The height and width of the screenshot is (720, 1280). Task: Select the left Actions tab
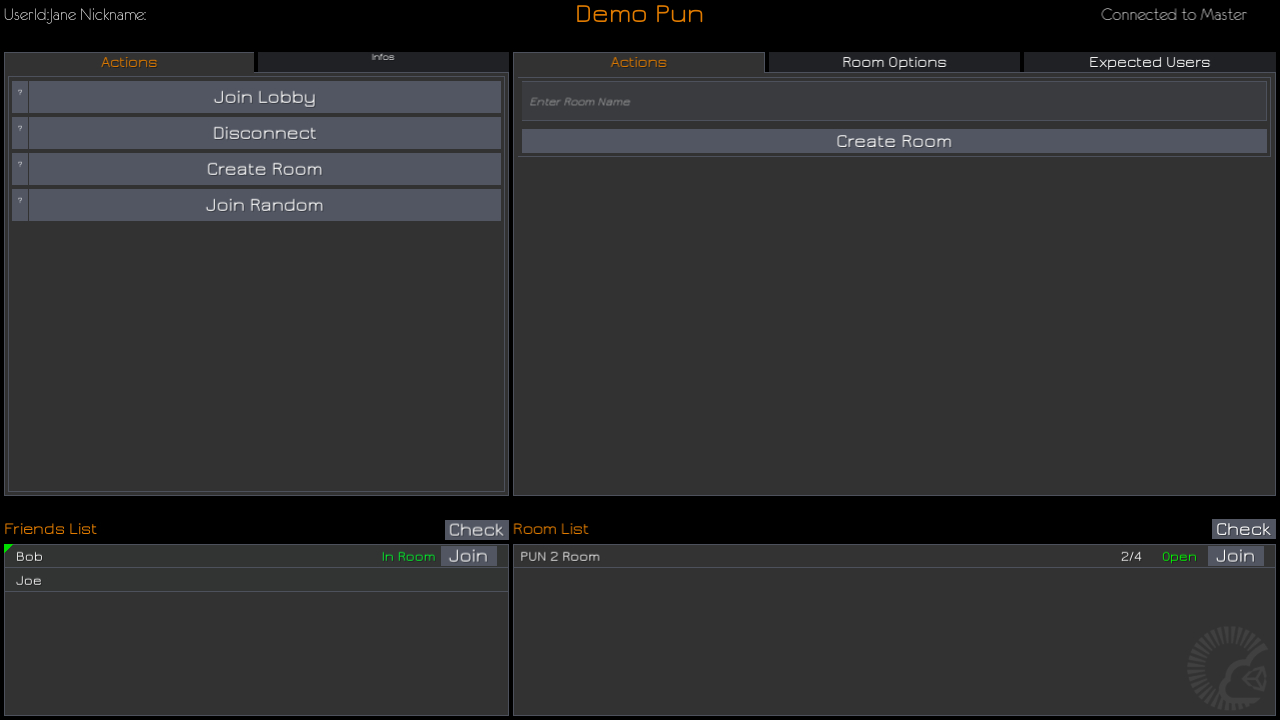[129, 62]
